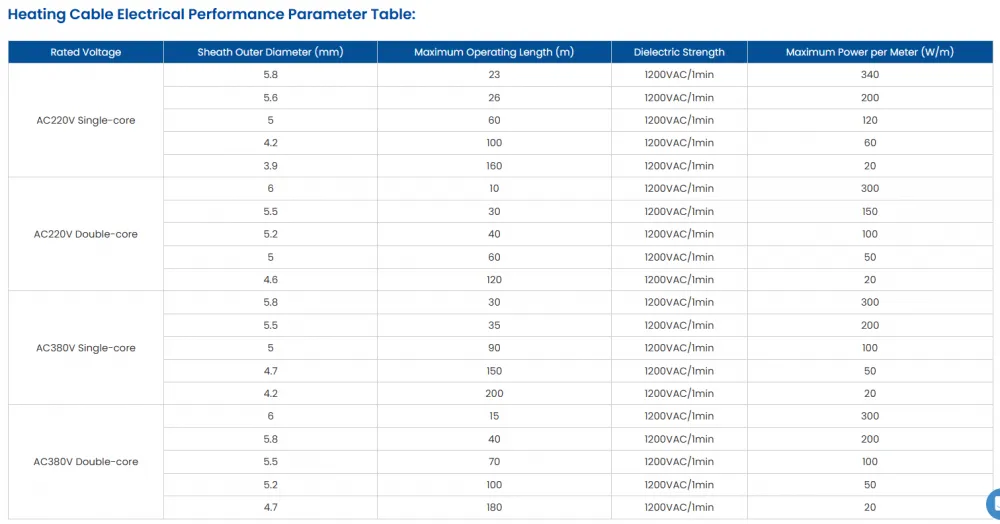The image size is (1000, 524).
Task: Select the 4.7 diameter in AC380V Single-core
Action: click(270, 370)
